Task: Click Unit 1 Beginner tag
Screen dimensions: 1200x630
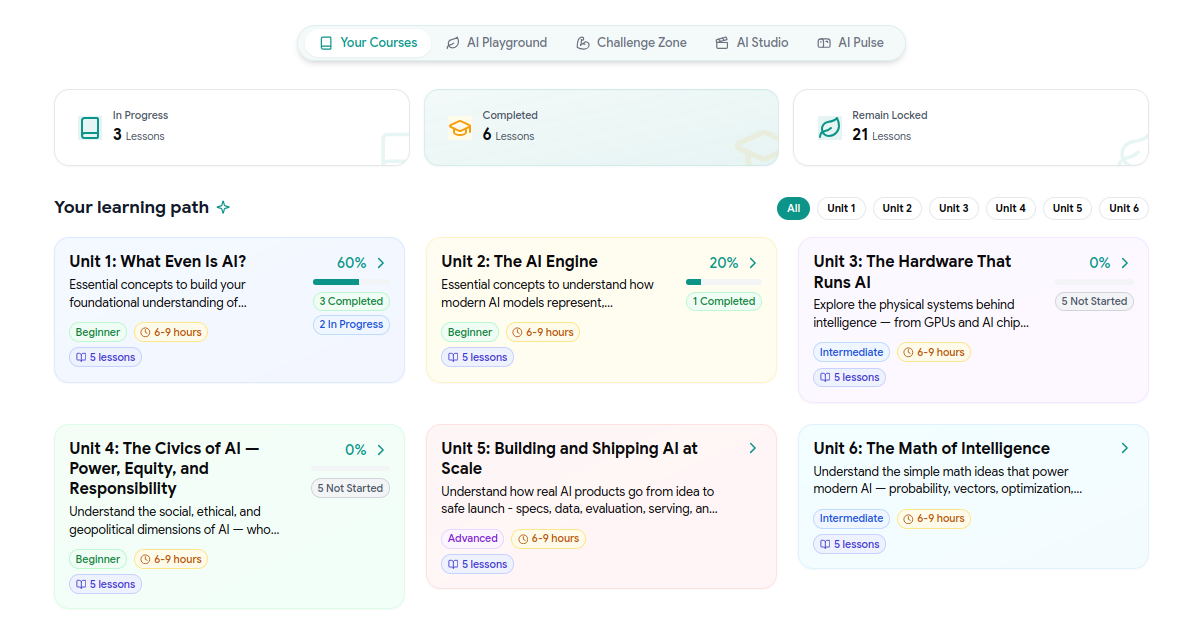Action: [98, 332]
